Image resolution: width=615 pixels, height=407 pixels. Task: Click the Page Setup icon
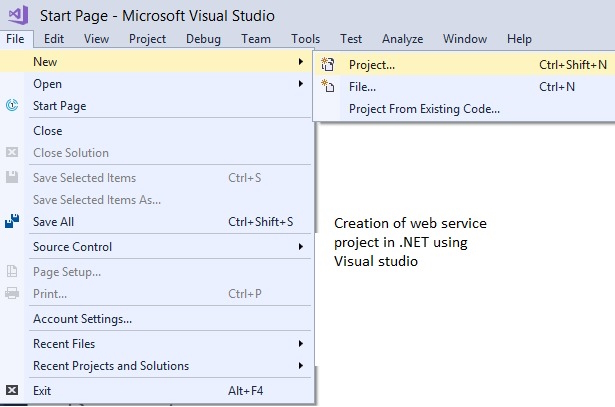[12, 272]
